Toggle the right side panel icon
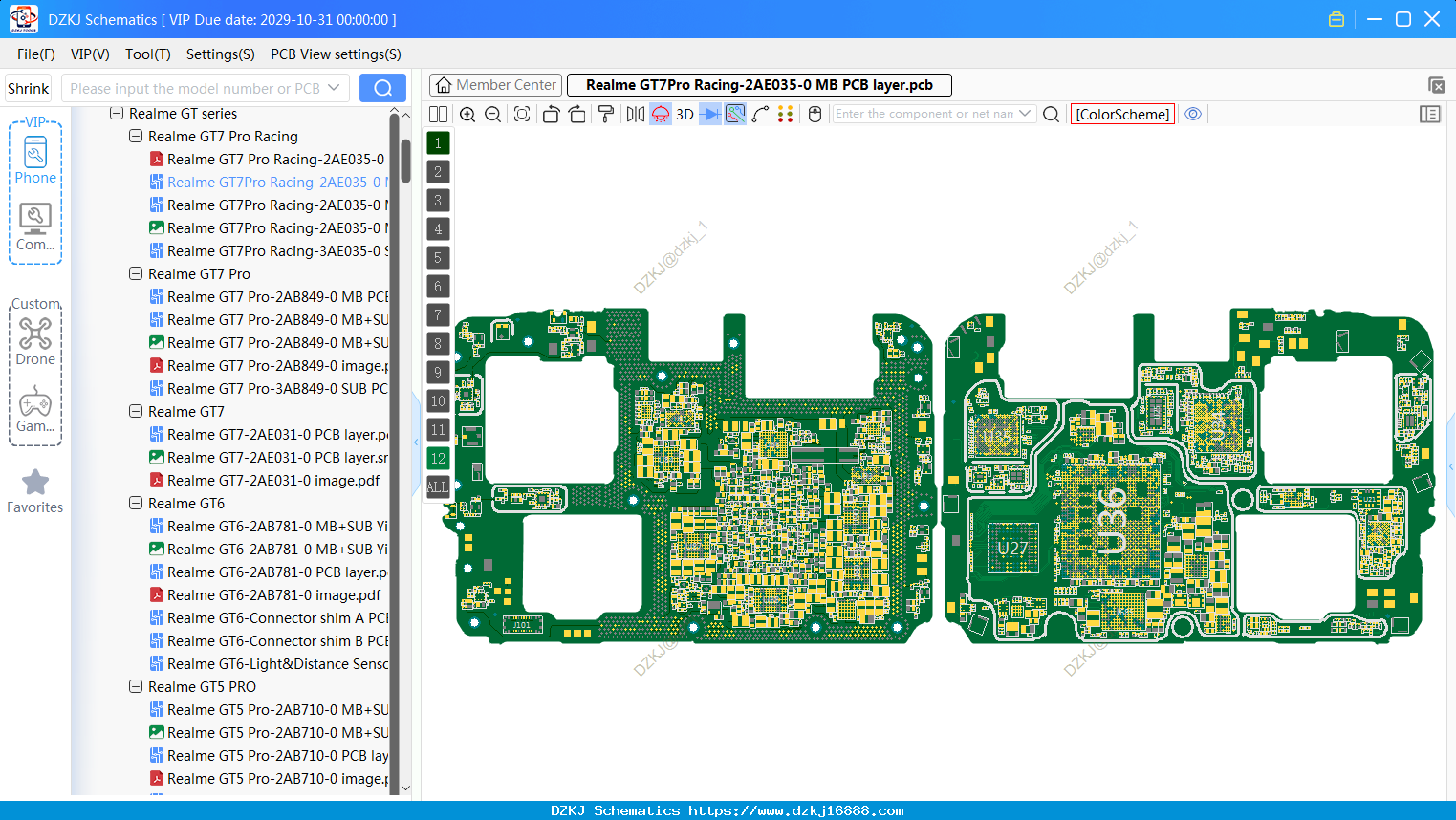Image resolution: width=1456 pixels, height=820 pixels. point(1430,114)
